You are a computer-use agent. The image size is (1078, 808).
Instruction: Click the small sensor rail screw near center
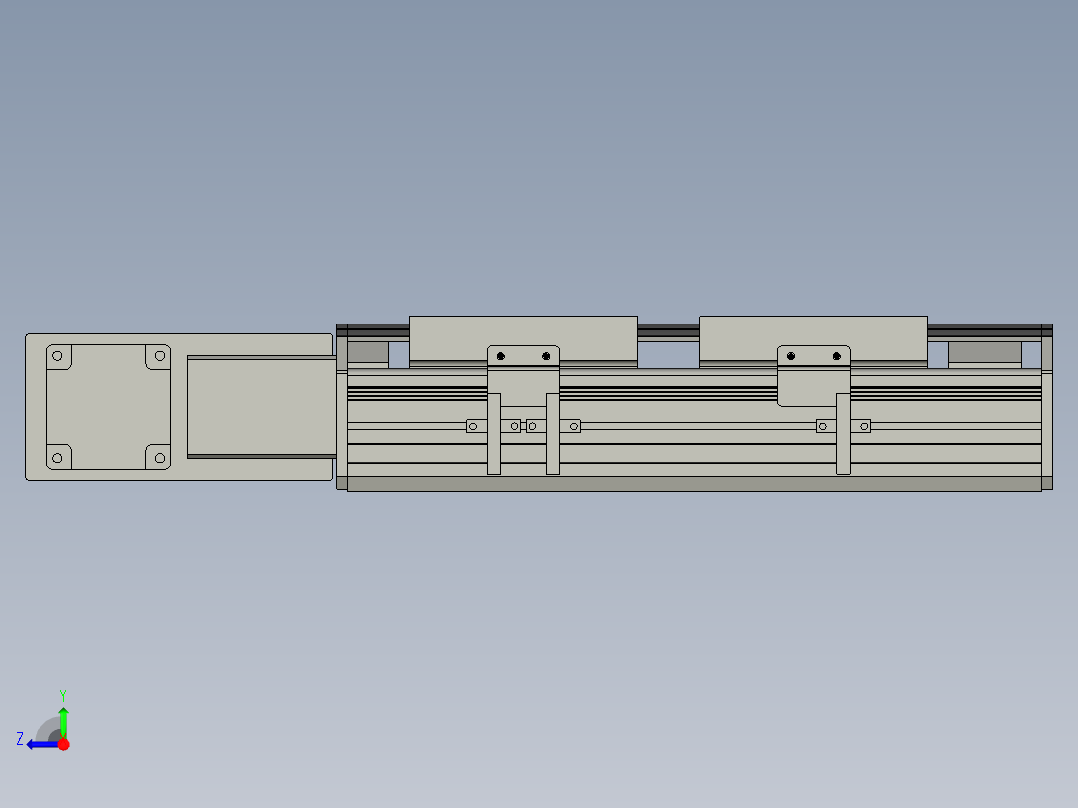point(531,425)
